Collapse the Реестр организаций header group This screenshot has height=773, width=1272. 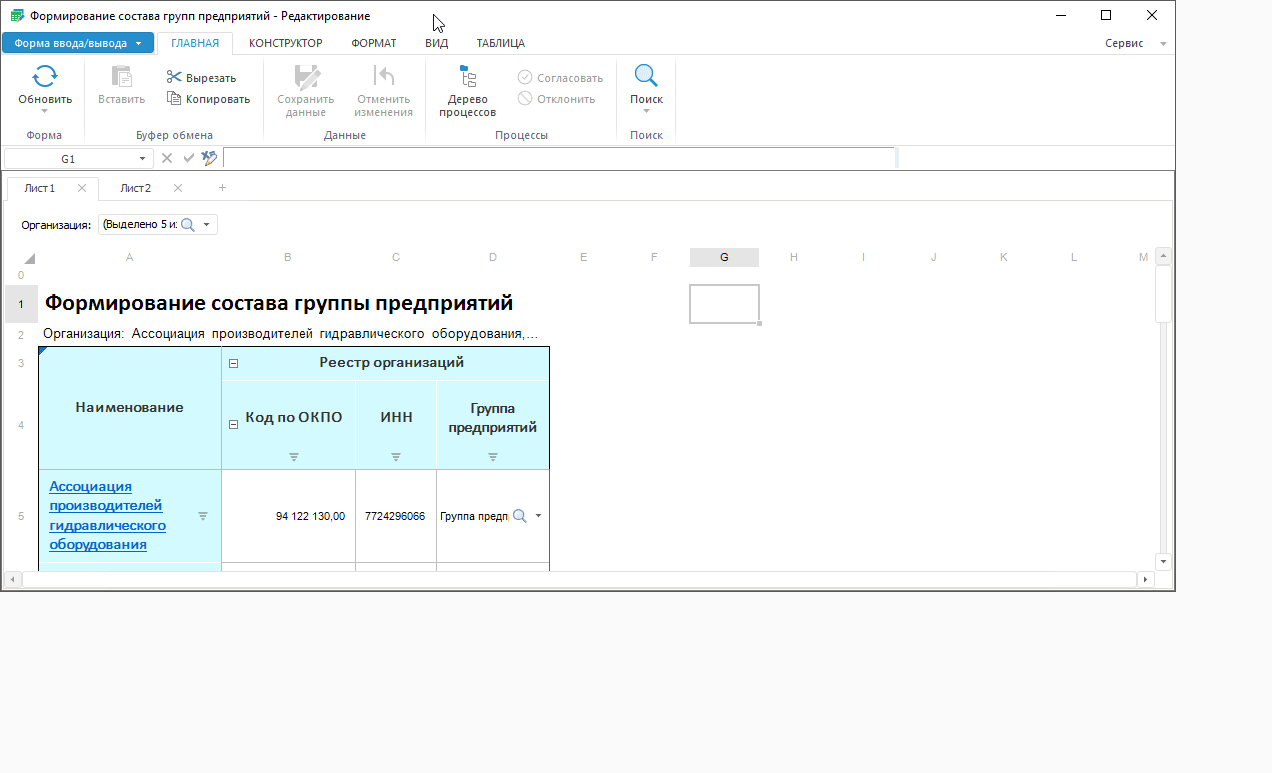[x=233, y=363]
